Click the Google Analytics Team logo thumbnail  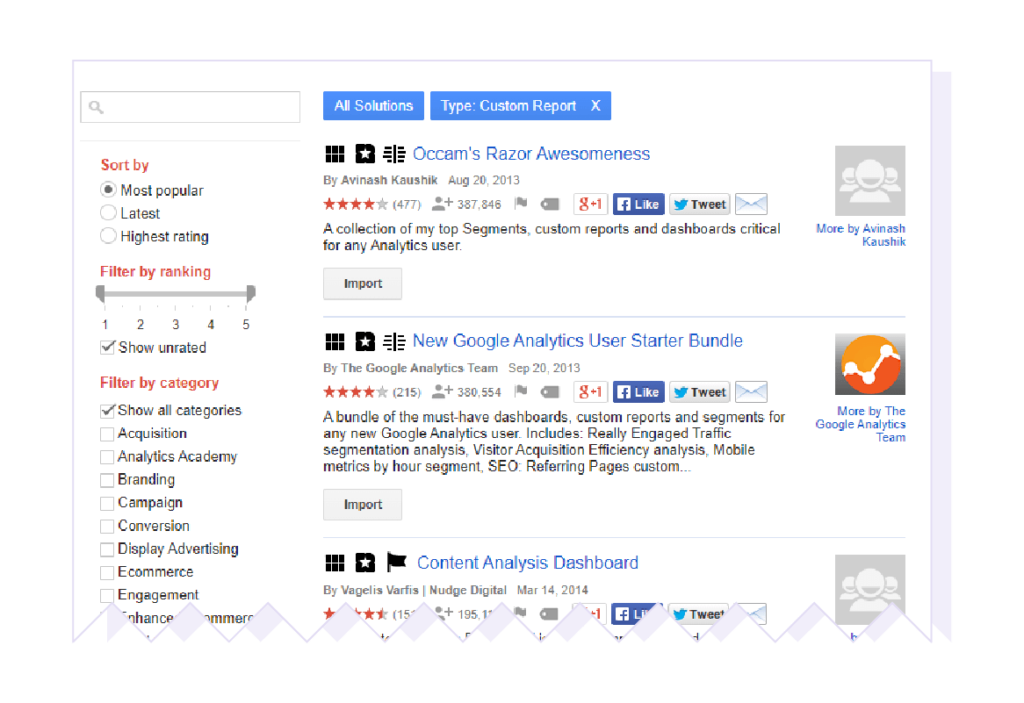point(870,365)
